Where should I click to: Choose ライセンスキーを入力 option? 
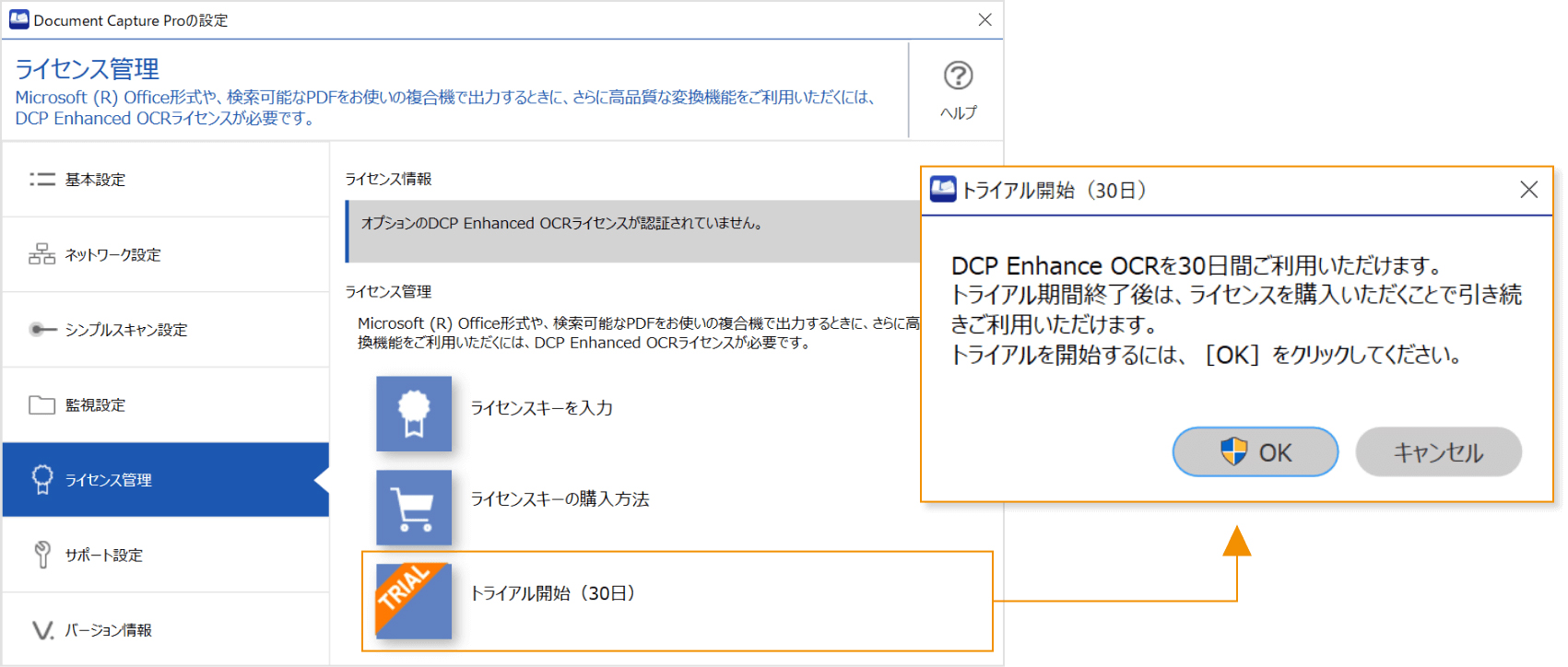pos(541,408)
